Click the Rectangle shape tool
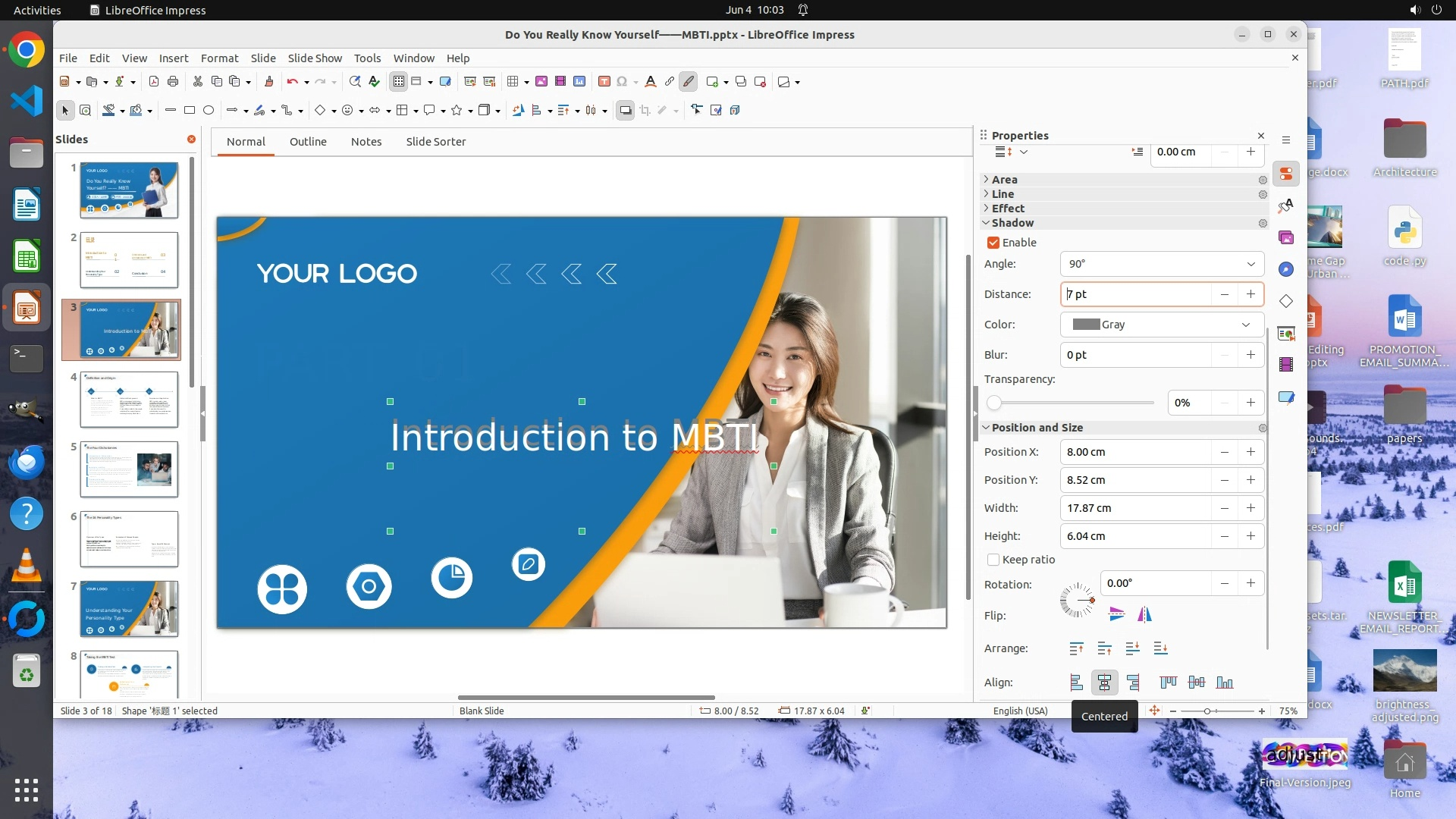This screenshot has height=819, width=1456. pos(190,111)
